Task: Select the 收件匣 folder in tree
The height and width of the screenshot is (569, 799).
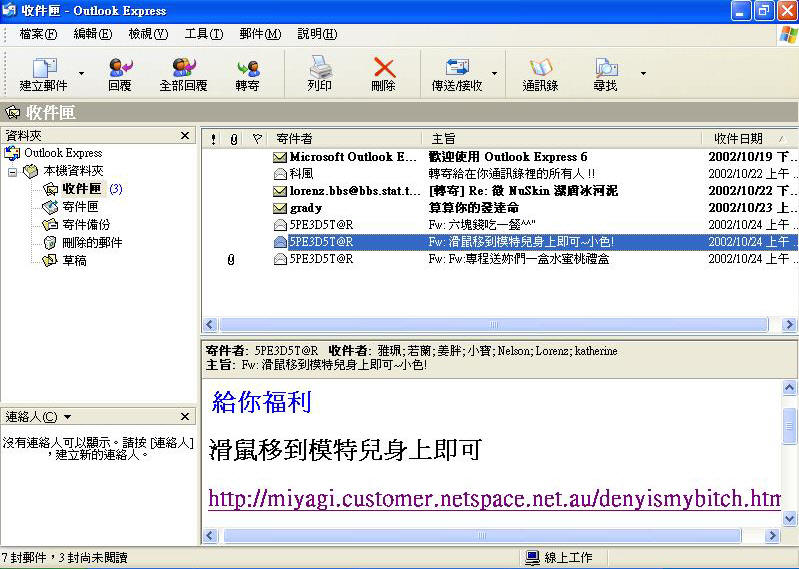Action: pyautogui.click(x=82, y=189)
